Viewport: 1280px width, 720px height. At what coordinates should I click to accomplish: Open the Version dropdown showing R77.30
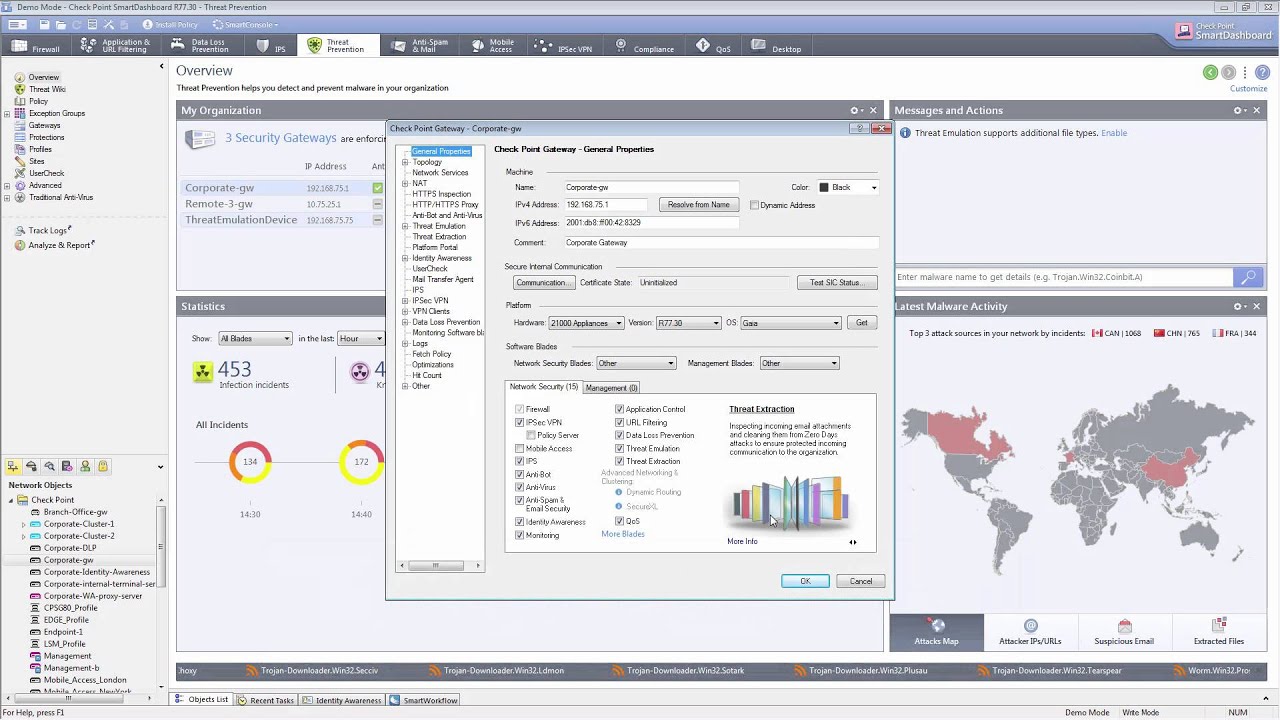click(x=688, y=323)
